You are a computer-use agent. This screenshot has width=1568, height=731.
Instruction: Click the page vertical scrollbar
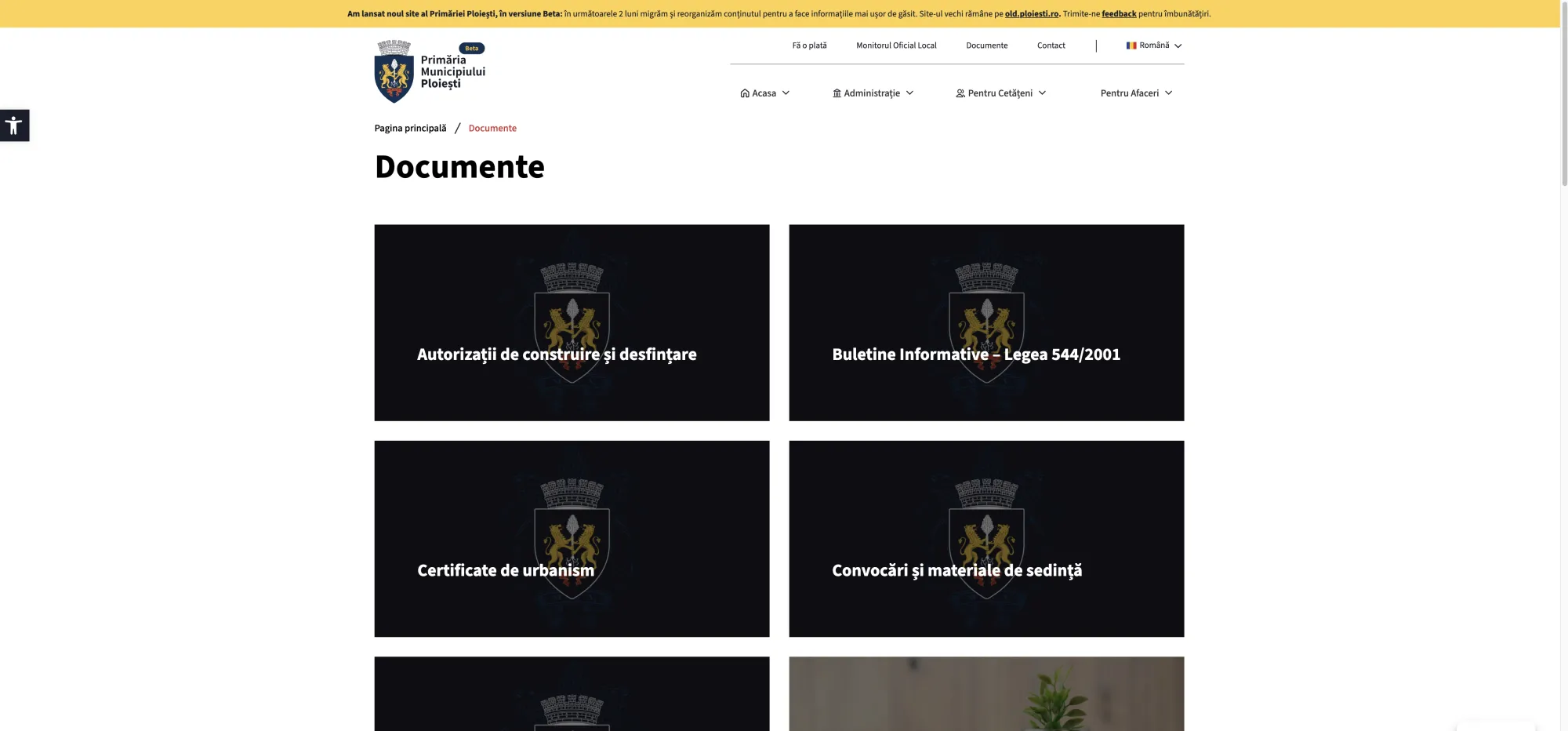1563,94
